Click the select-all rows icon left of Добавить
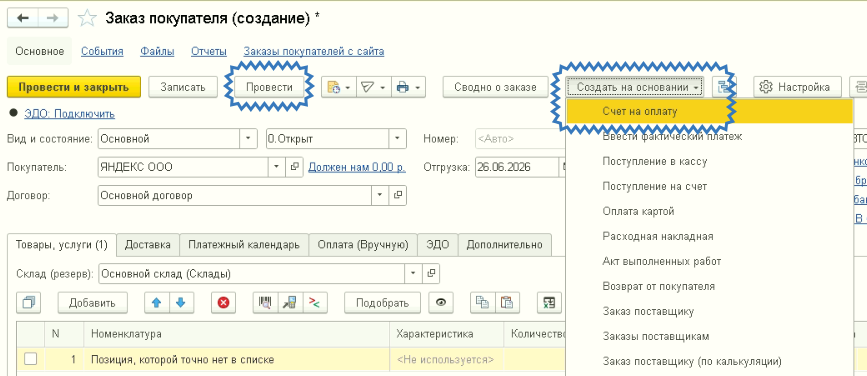Screen dimensions: 867x376 click(x=29, y=302)
